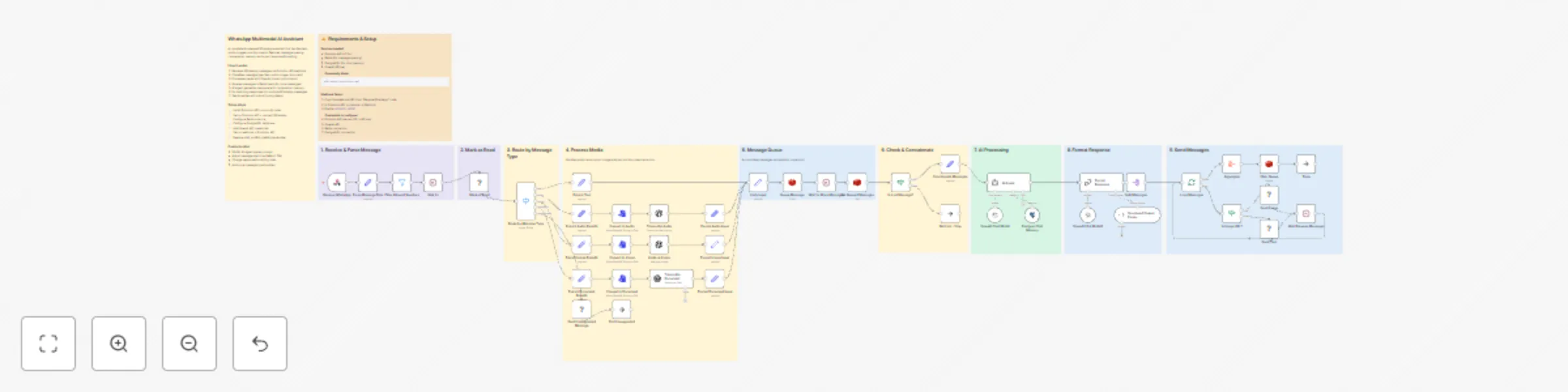This screenshot has height=392, width=1568.
Task: Open the OpenAI Chat Model sub-node under AI Agent
Action: point(995,214)
